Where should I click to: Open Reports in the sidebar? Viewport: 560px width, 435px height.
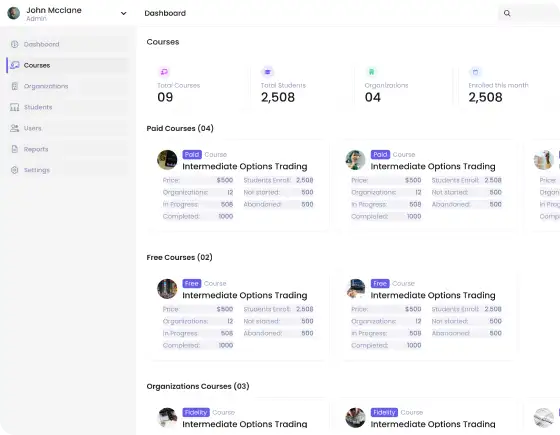tap(68, 149)
